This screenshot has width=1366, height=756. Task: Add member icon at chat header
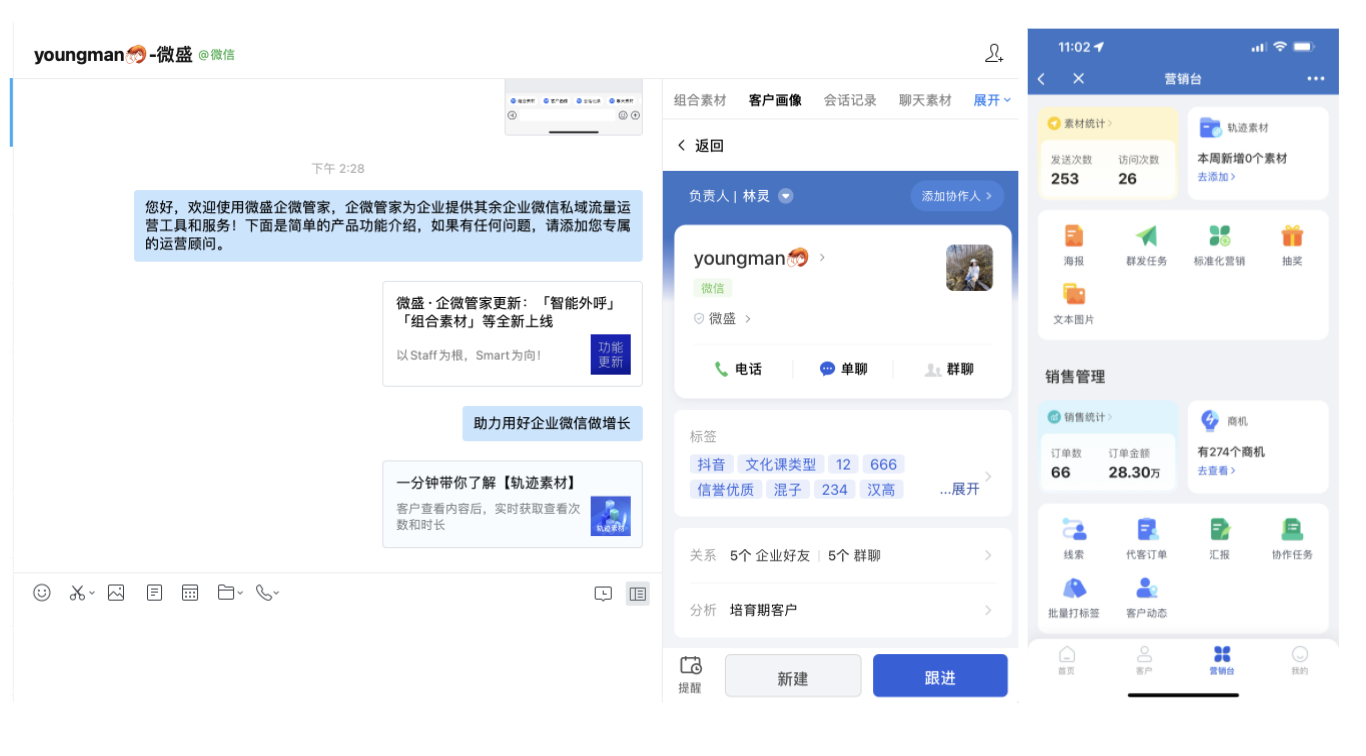point(994,53)
